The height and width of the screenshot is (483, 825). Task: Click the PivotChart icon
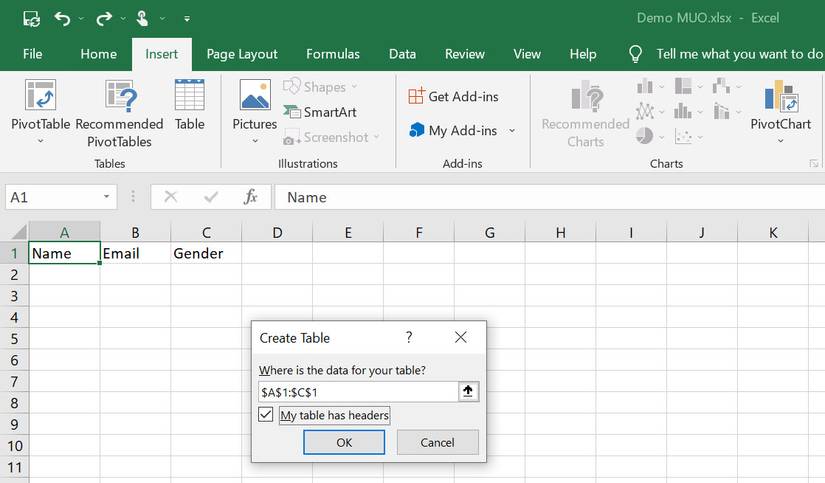(x=781, y=96)
